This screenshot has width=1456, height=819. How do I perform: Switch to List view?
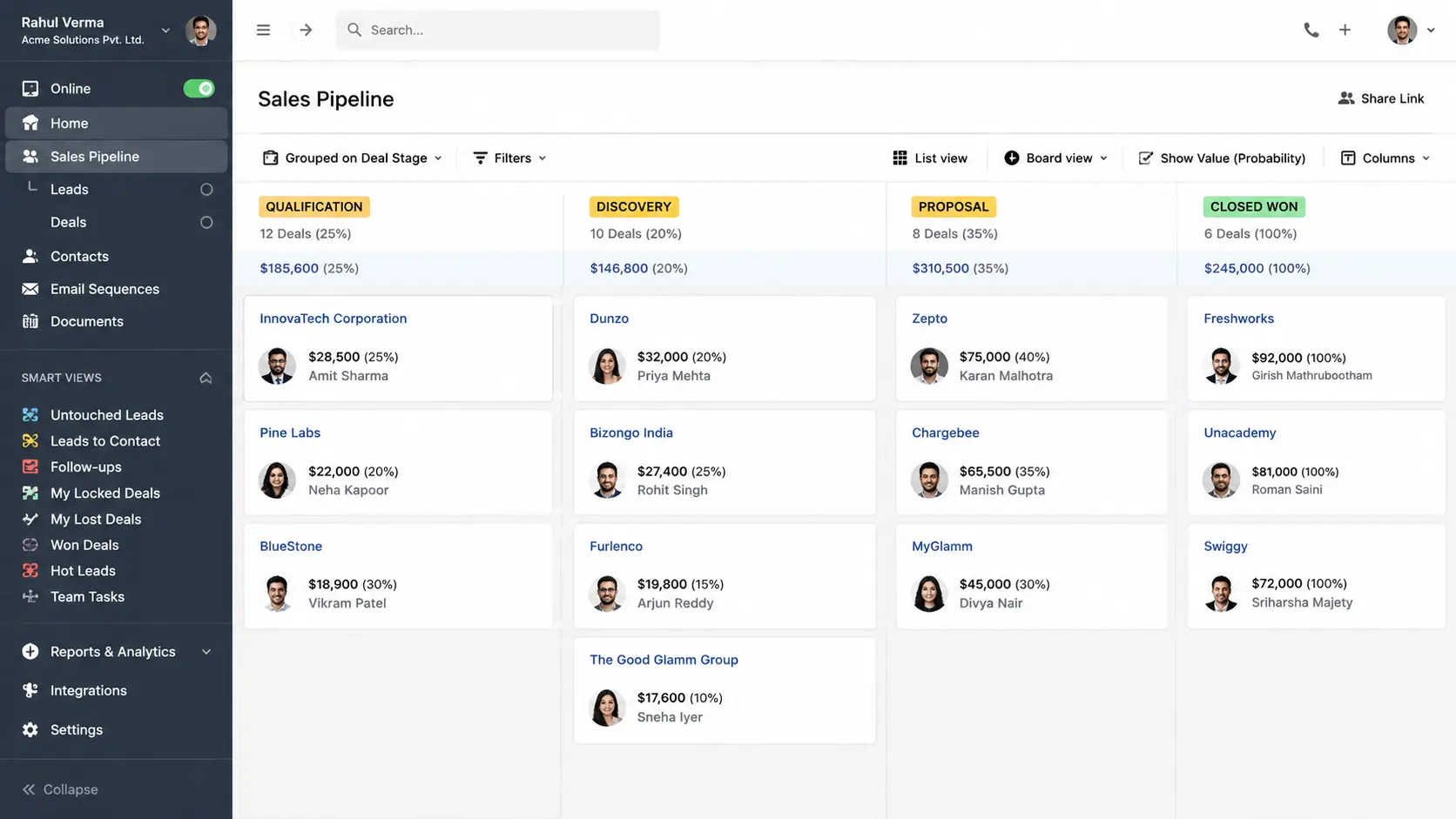[x=929, y=158]
